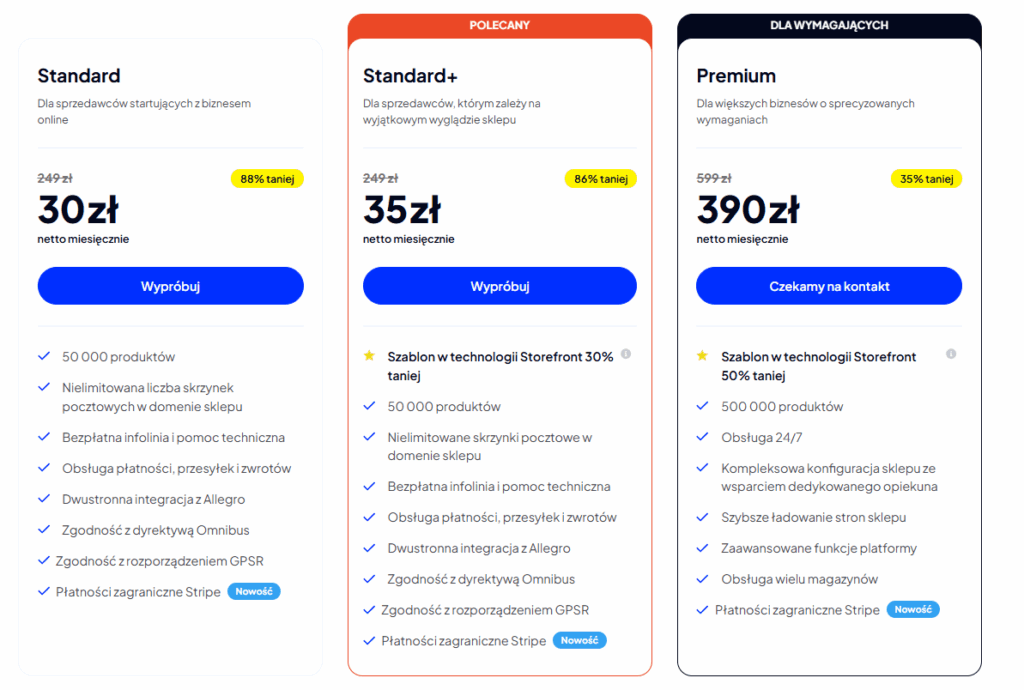
Task: Click info icon beside Standard+ Storefront template
Action: point(626,354)
